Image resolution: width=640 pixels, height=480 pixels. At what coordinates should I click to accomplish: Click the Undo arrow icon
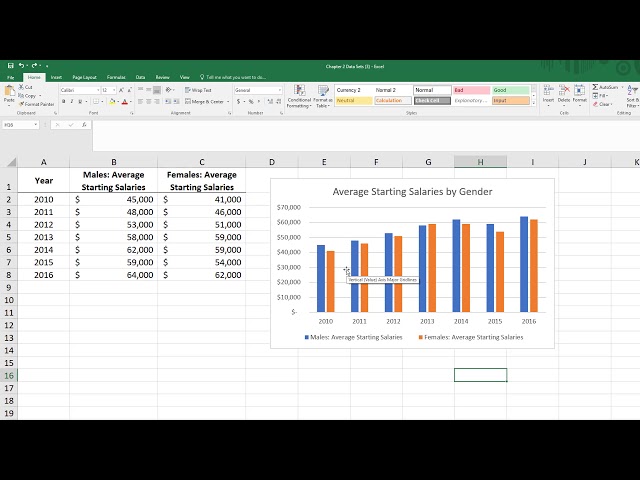[x=21, y=65]
